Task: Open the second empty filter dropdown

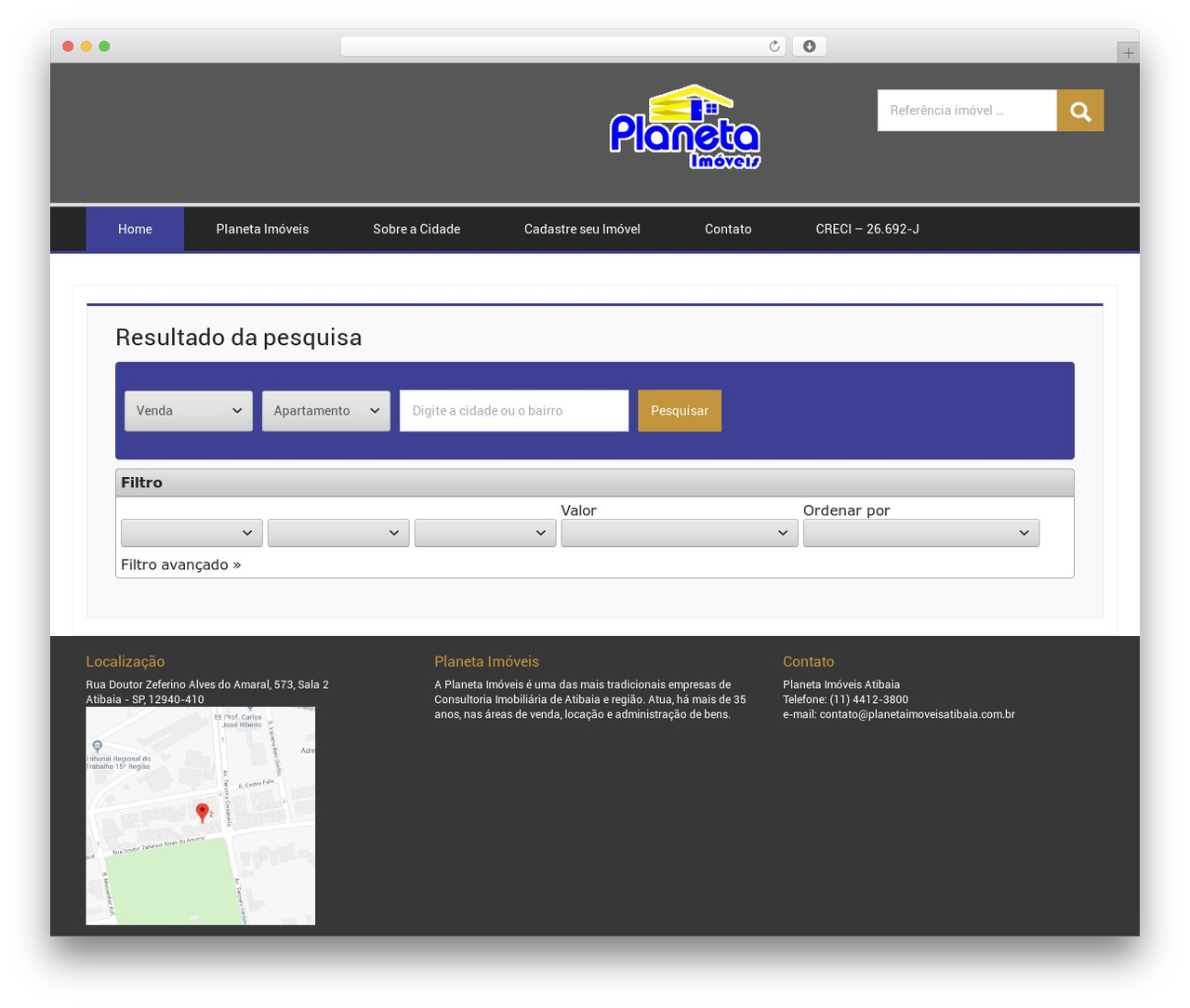Action: 338,533
